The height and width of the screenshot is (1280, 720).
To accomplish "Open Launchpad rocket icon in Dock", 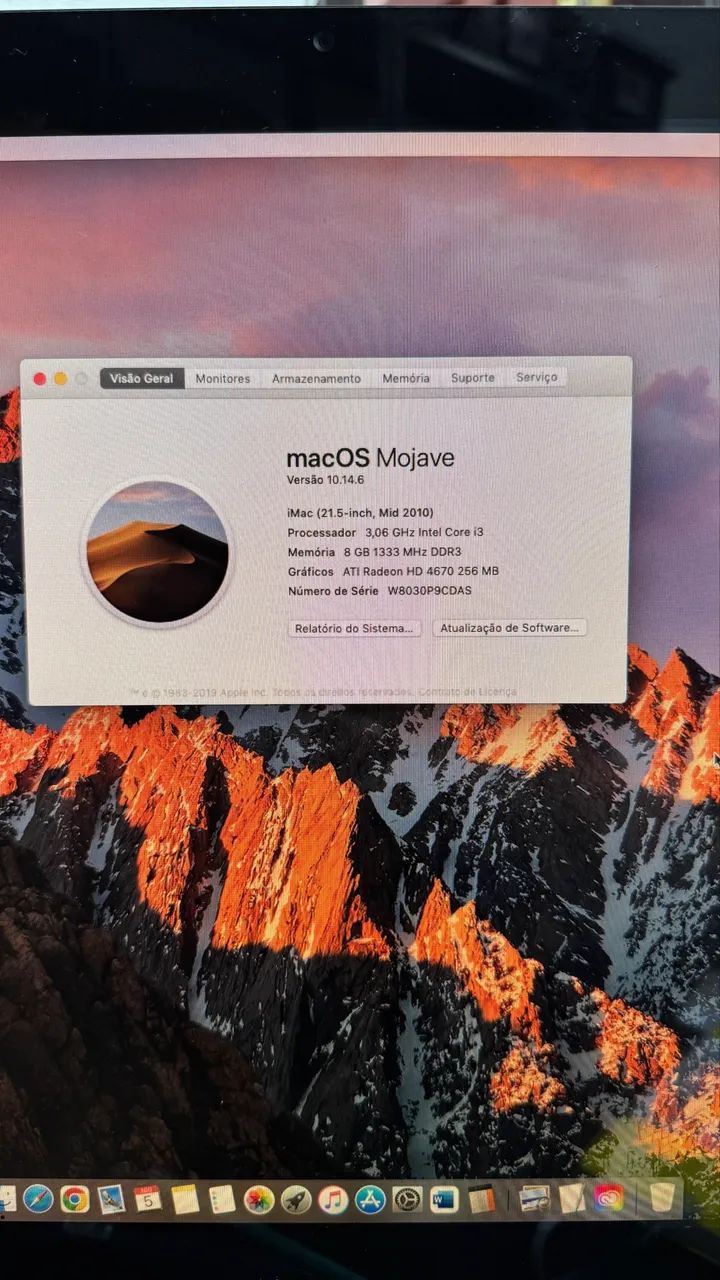I will pyautogui.click(x=296, y=1198).
